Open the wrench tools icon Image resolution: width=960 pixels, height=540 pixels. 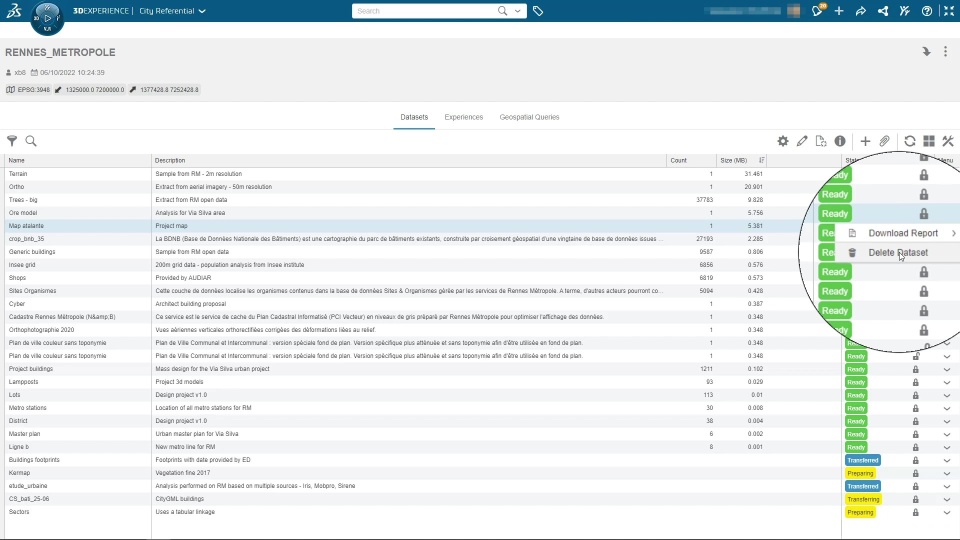[948, 141]
